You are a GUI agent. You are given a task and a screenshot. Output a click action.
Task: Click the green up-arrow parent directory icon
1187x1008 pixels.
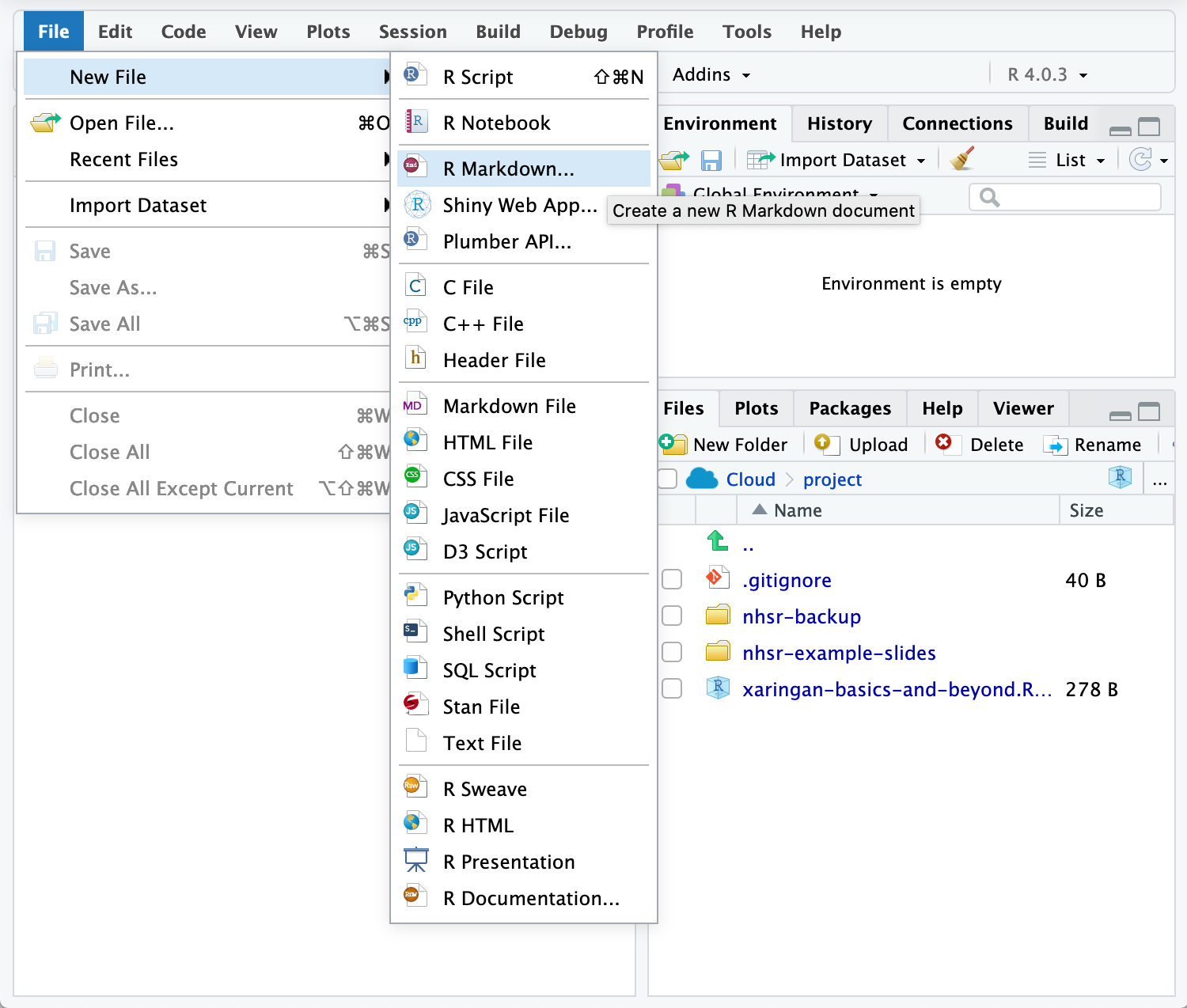(718, 541)
